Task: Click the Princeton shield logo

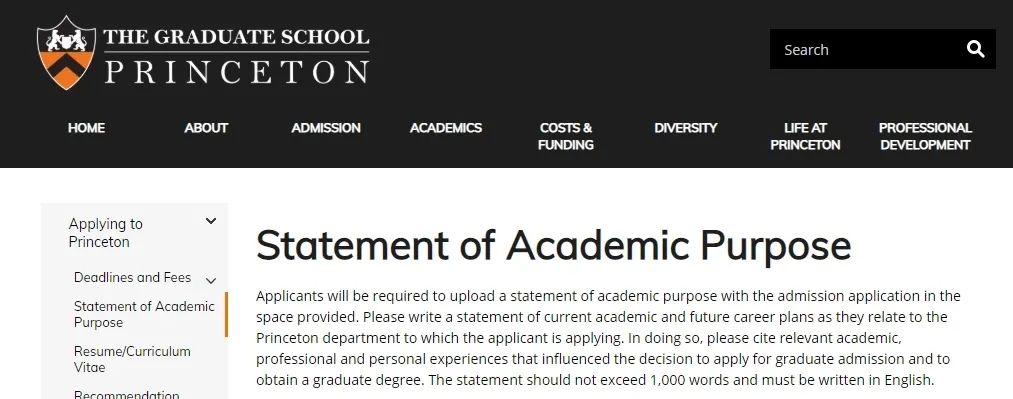Action: [67, 52]
